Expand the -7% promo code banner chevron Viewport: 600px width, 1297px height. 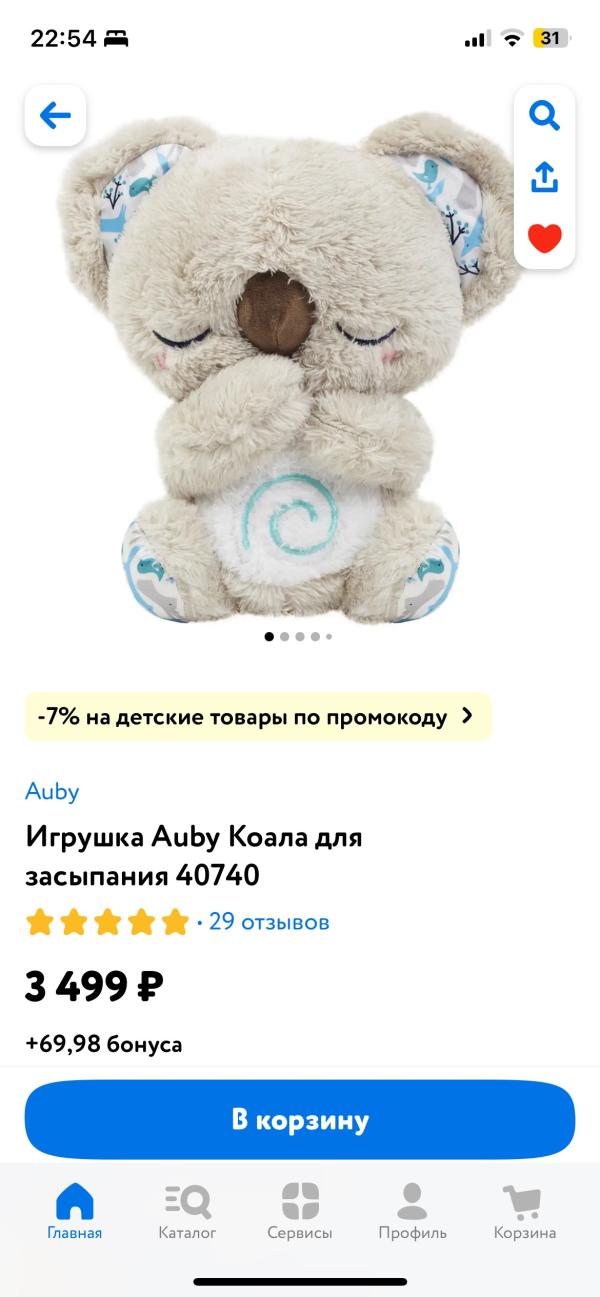click(x=466, y=716)
